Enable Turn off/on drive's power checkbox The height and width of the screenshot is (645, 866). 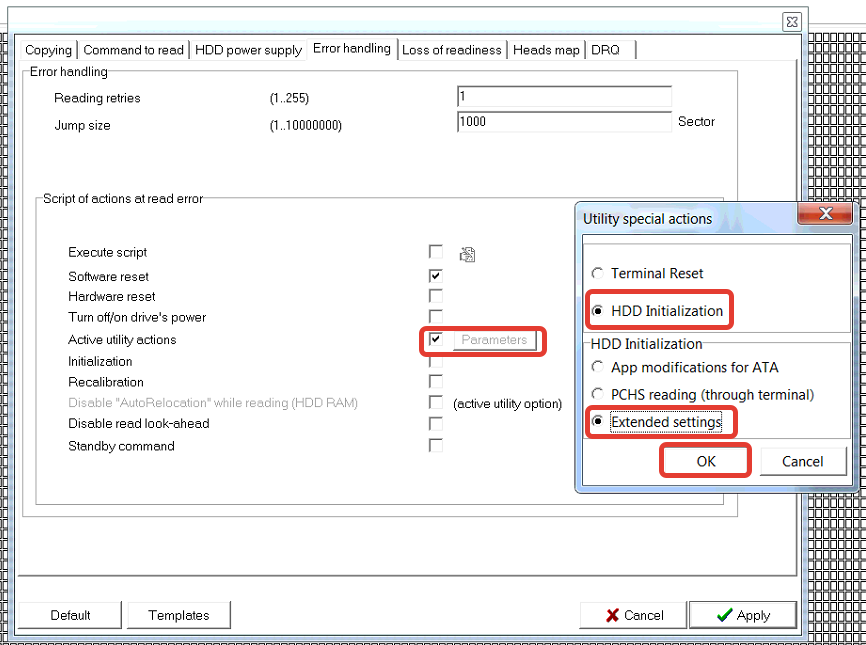[435, 317]
